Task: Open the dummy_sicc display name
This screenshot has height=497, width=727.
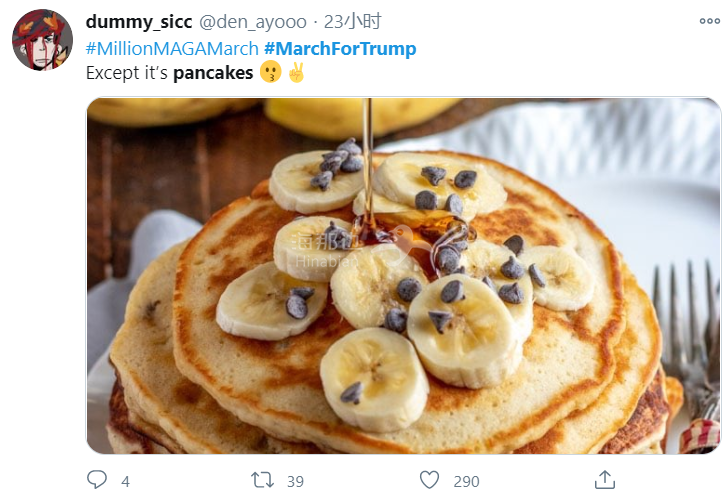Action: pyautogui.click(x=139, y=22)
